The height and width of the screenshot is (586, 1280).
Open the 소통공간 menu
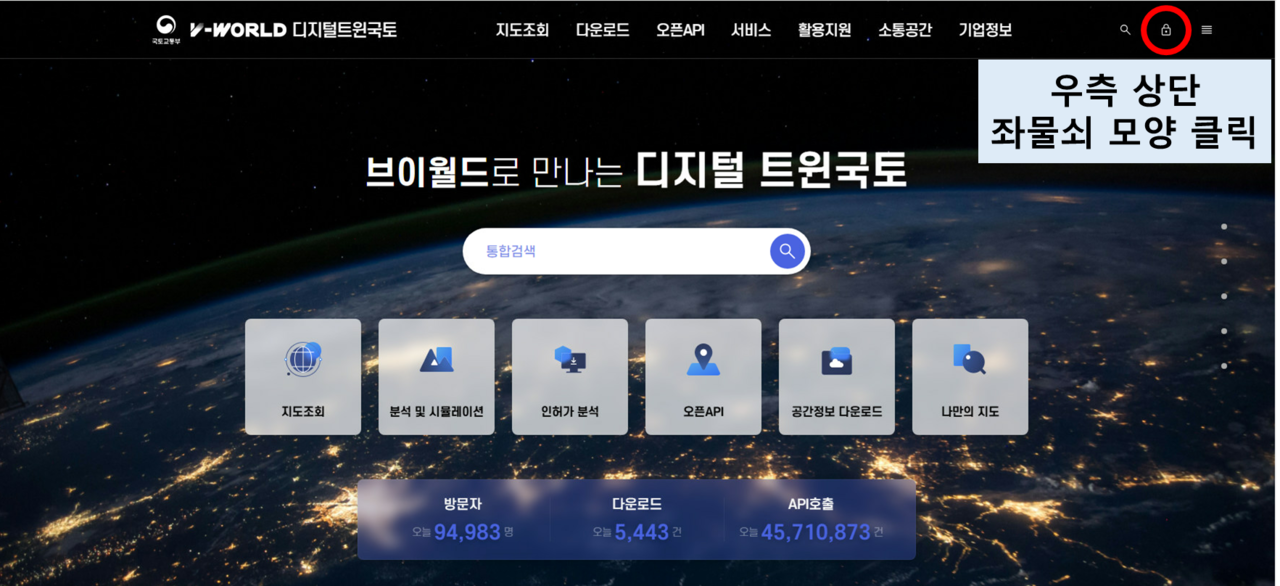point(905,30)
